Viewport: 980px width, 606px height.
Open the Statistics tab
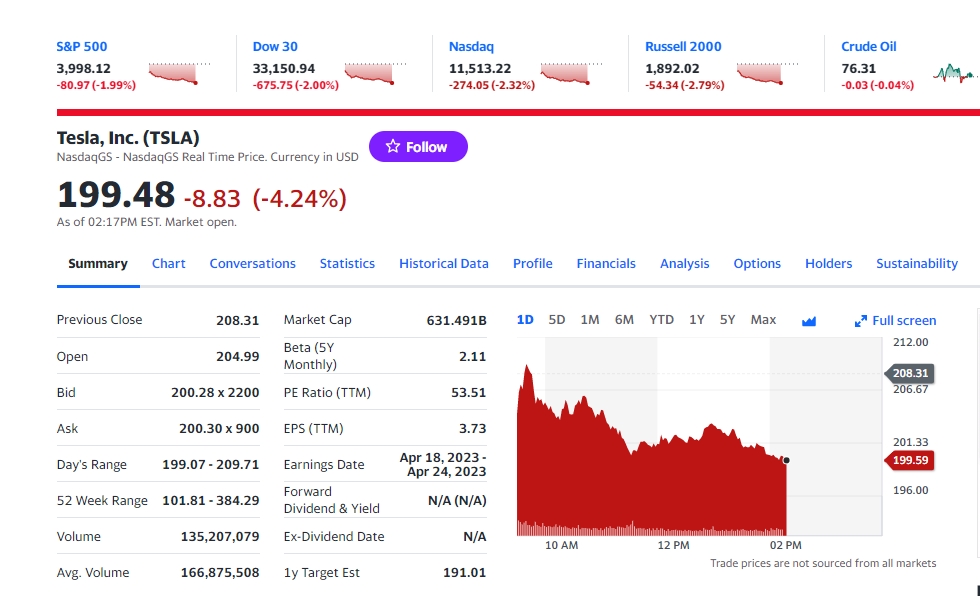point(348,264)
